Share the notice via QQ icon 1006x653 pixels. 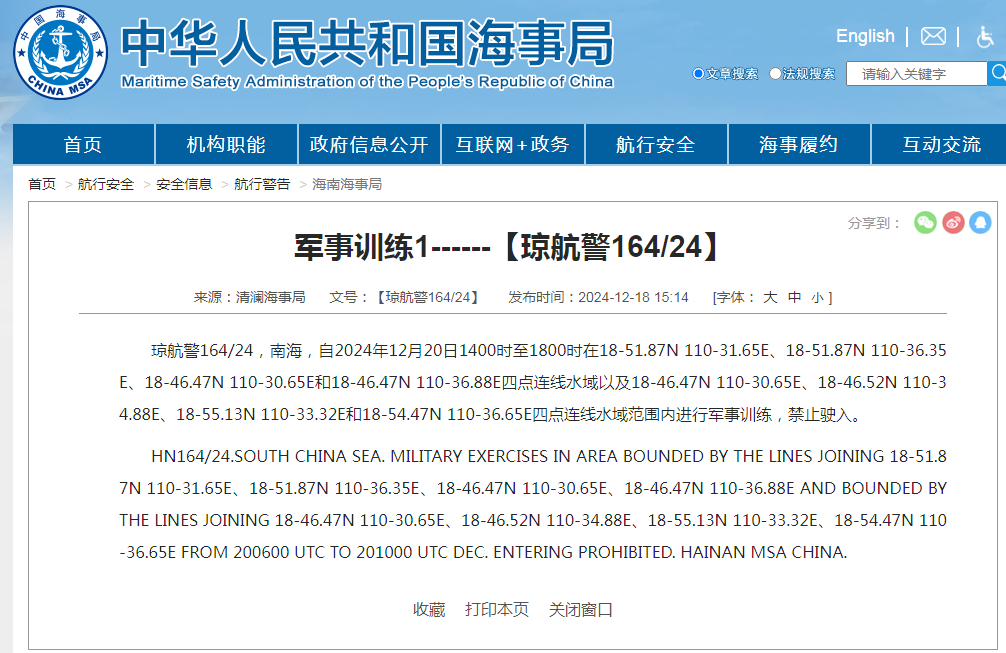(x=980, y=223)
